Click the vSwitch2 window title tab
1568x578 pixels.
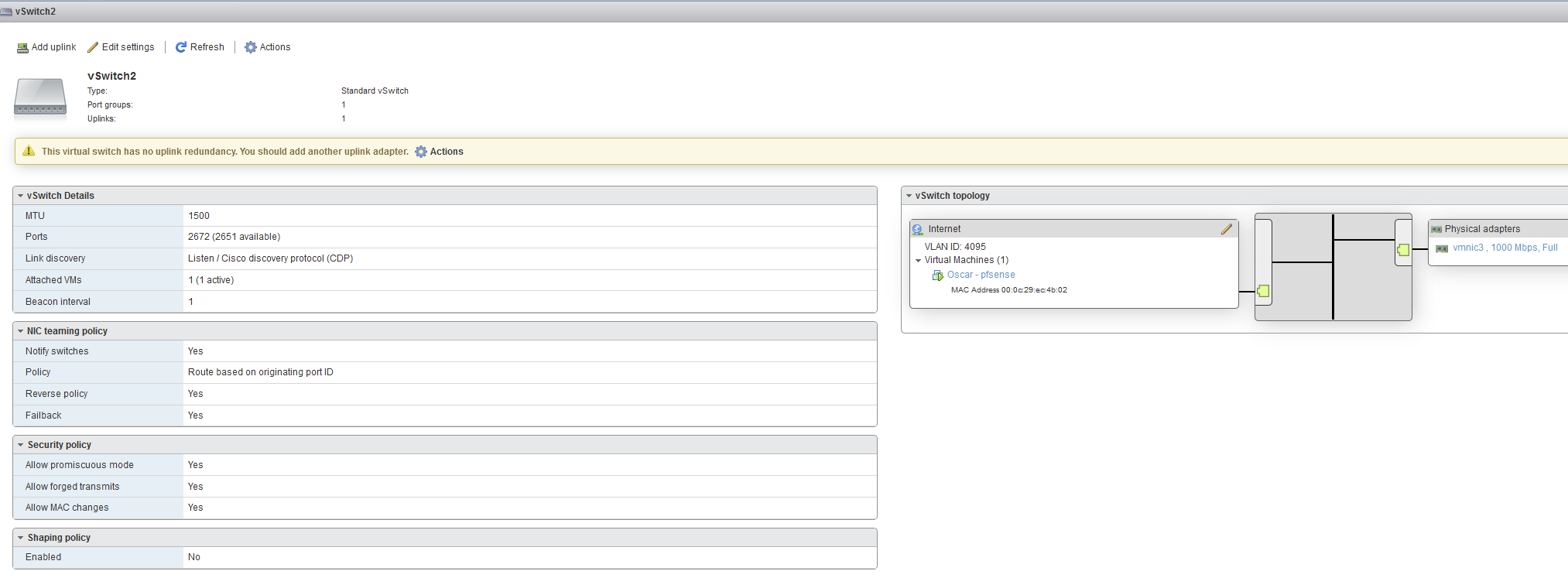click(35, 12)
